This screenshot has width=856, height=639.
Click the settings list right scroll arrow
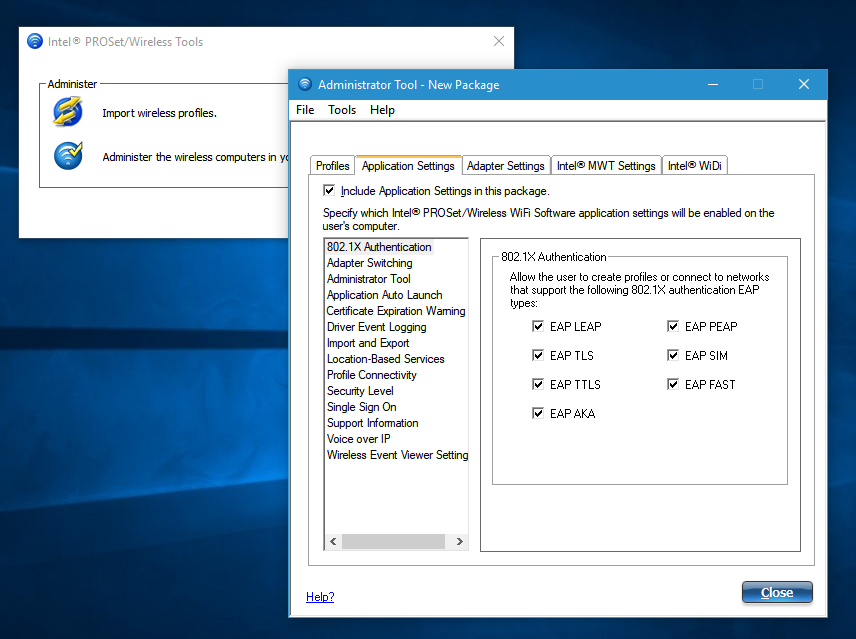pos(460,541)
